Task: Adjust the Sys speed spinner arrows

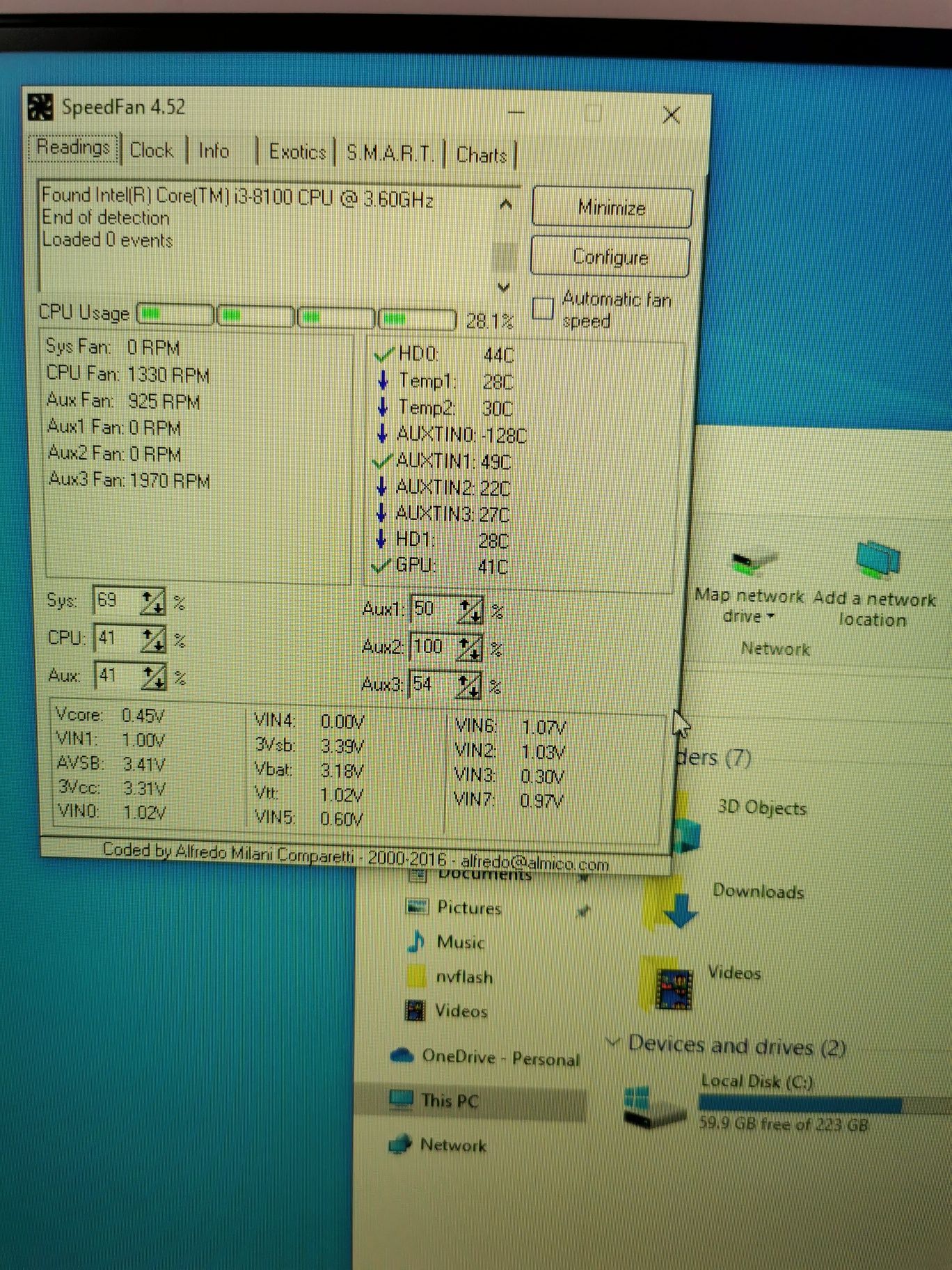Action: [x=152, y=602]
